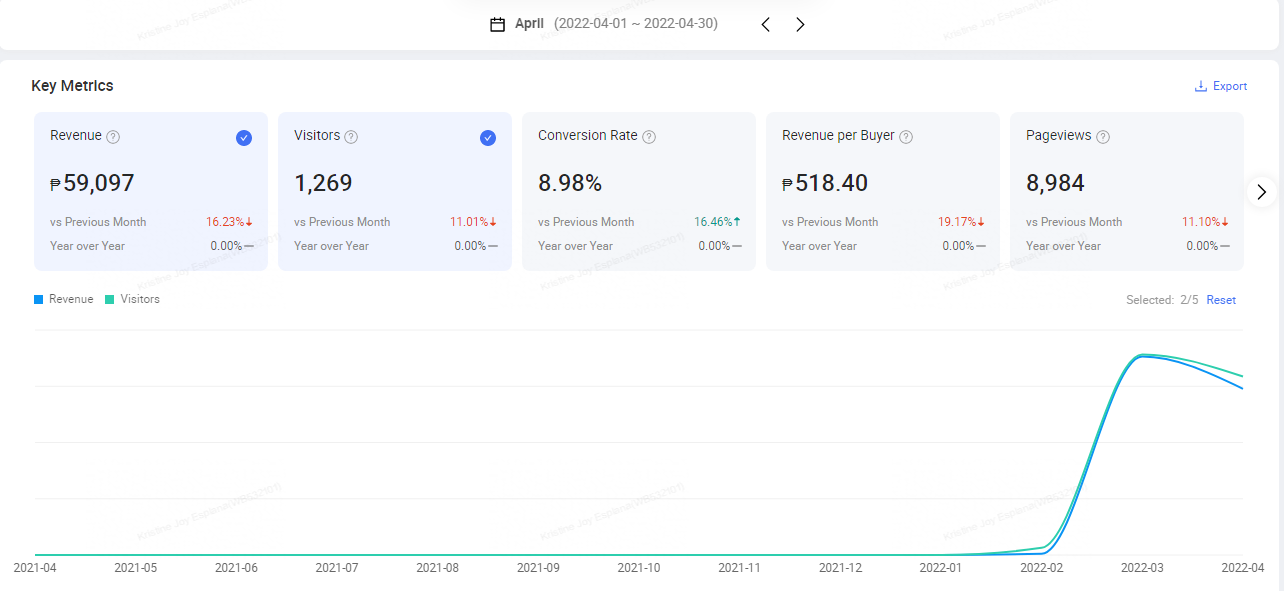Viewport: 1284px width, 591px height.
Task: Click the Export link
Action: (1229, 86)
